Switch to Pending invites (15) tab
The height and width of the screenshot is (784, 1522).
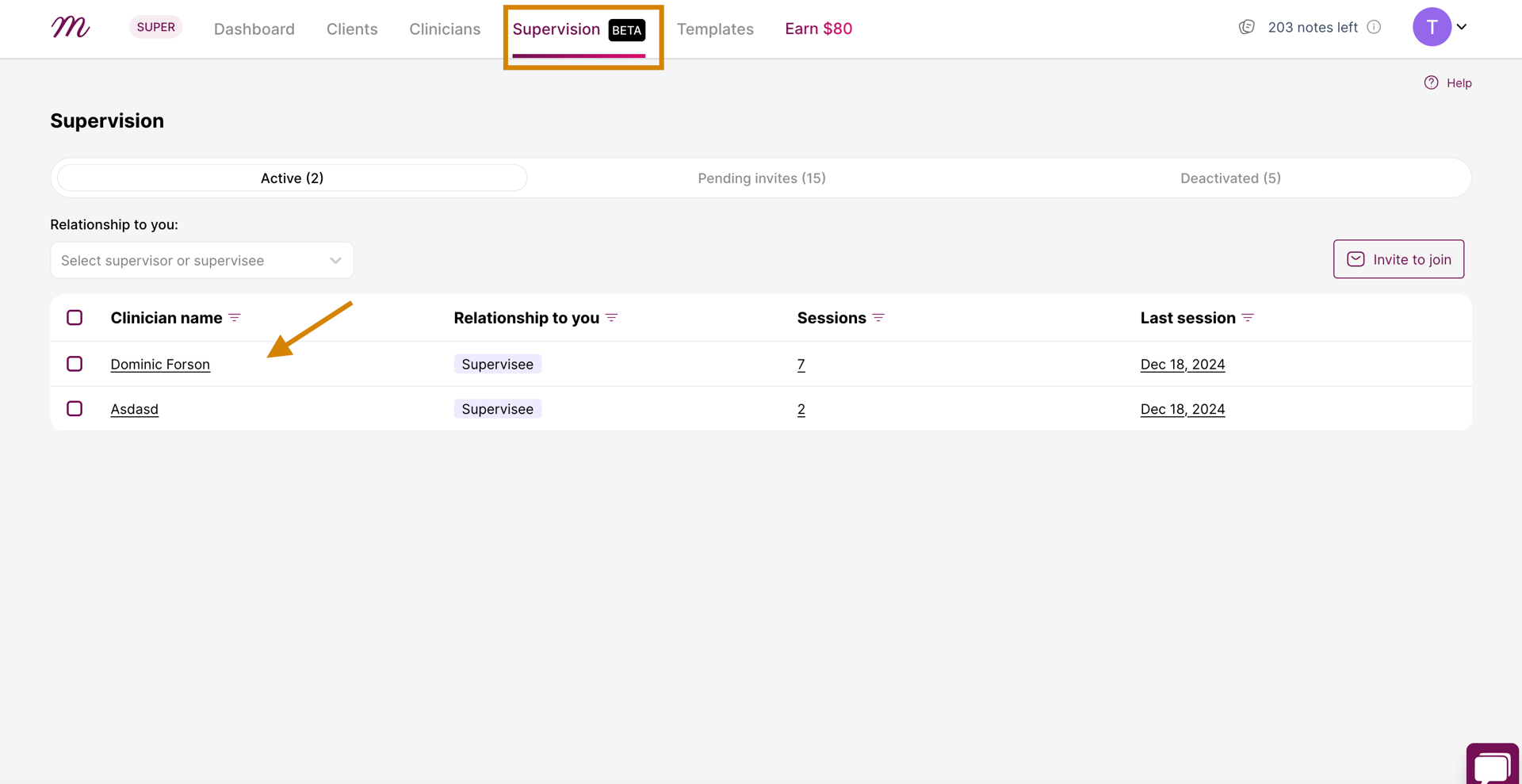pyautogui.click(x=762, y=178)
